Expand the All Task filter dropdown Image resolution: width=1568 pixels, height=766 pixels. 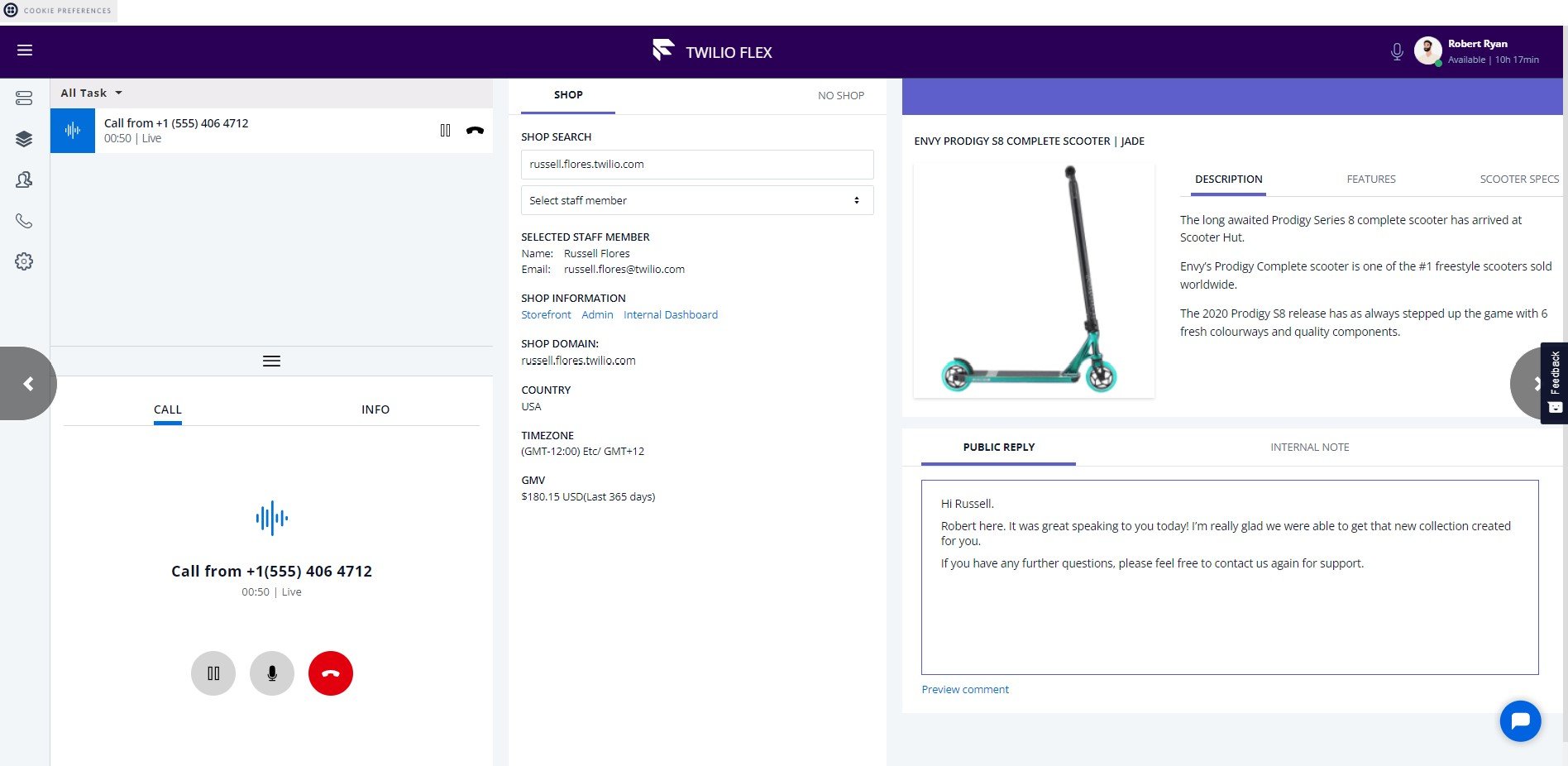coord(91,93)
